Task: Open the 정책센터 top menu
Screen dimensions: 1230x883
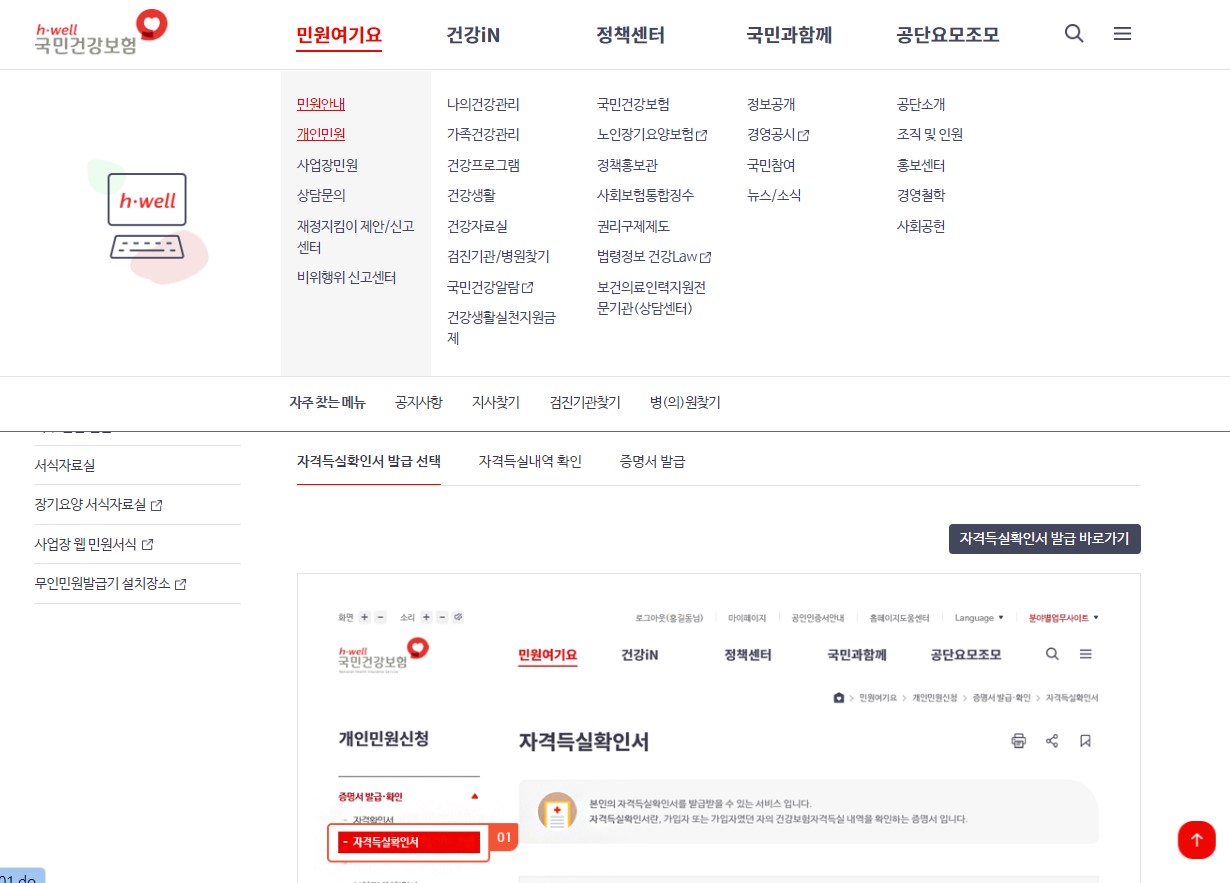Action: 631,35
